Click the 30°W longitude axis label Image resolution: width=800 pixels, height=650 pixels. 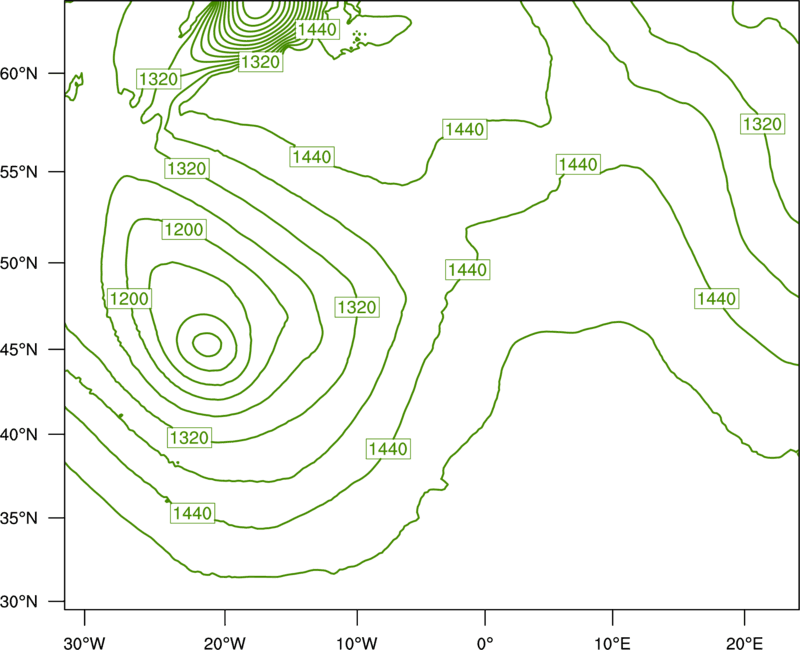[x=85, y=643]
